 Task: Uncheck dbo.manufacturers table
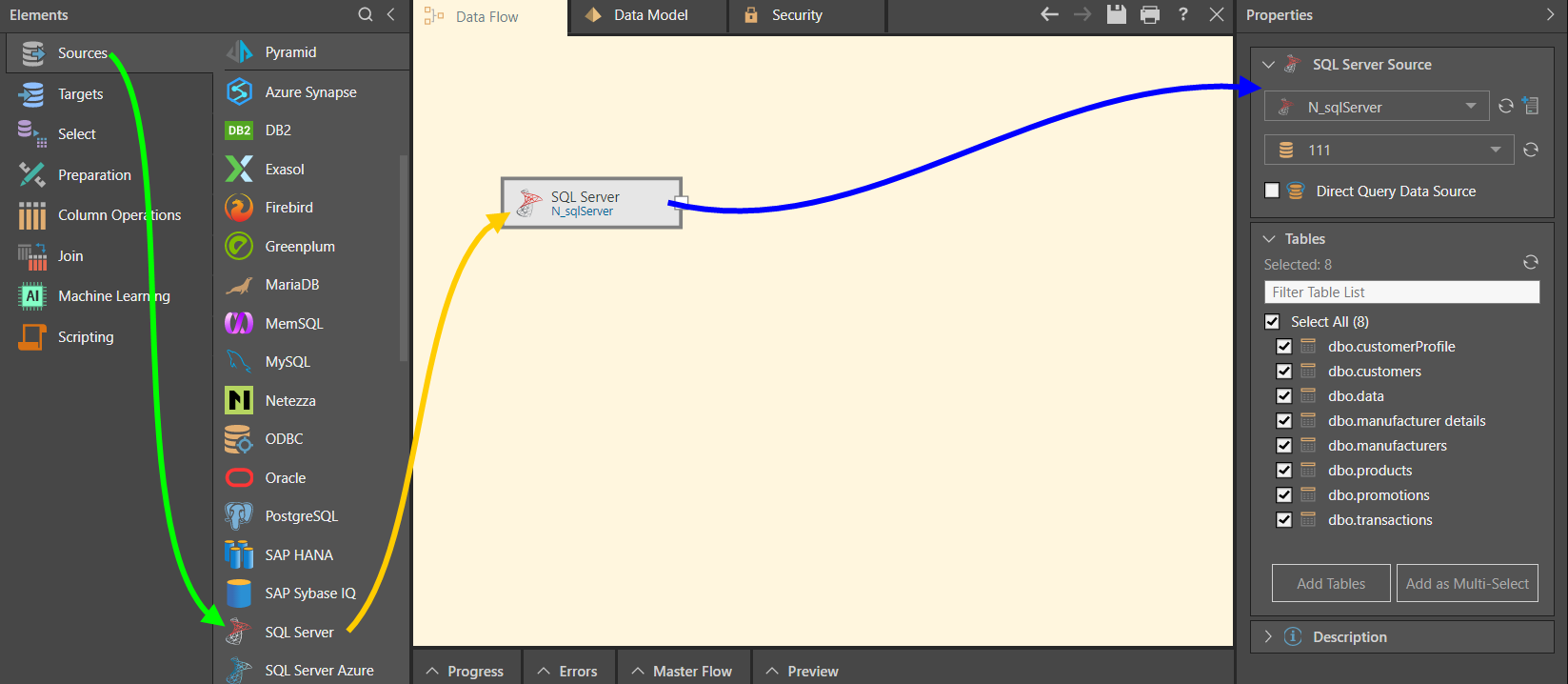(1284, 446)
